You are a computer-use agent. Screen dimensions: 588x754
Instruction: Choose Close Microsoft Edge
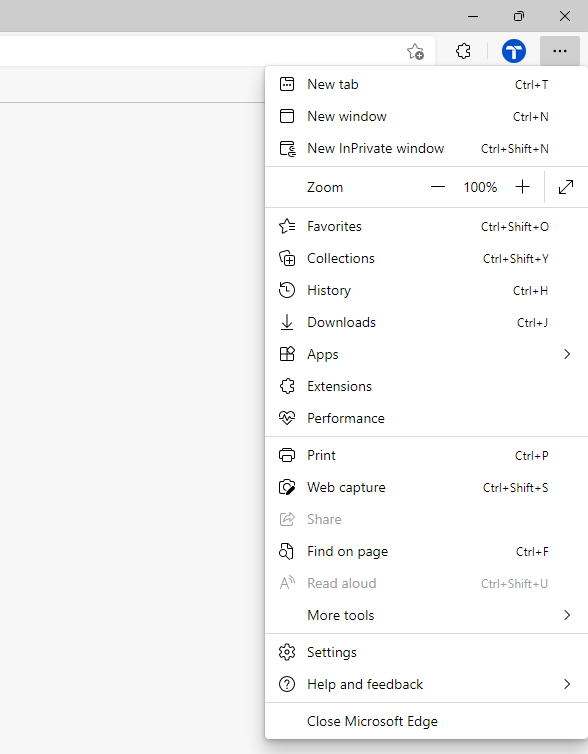point(426,721)
